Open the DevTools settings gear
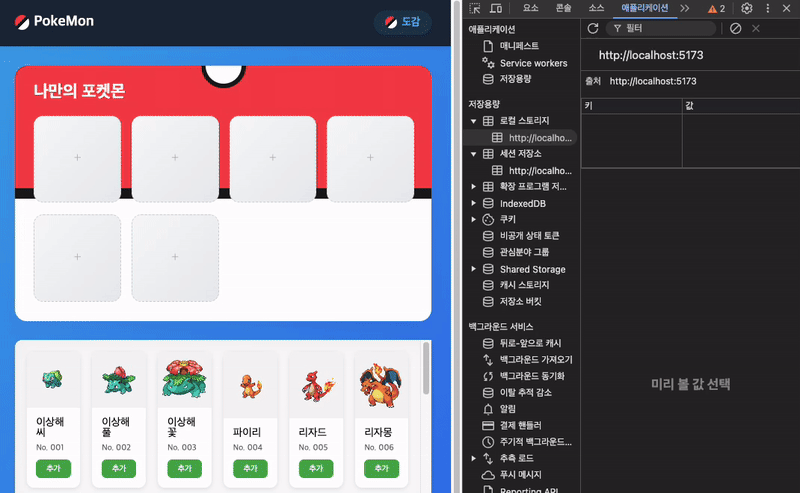Image resolution: width=800 pixels, height=493 pixels. pyautogui.click(x=746, y=8)
